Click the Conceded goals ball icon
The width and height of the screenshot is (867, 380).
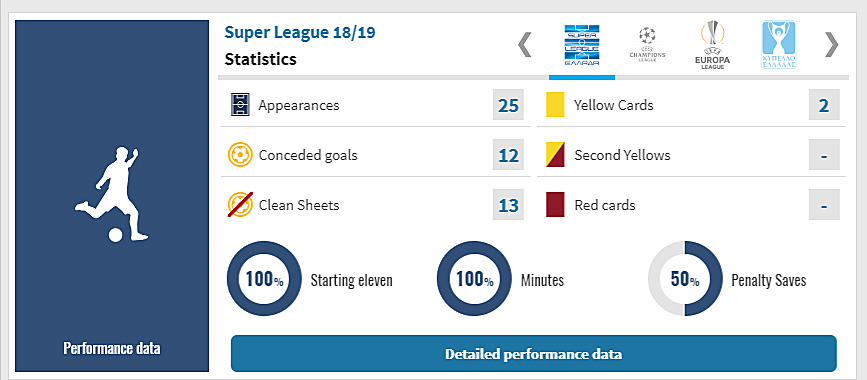(240, 155)
